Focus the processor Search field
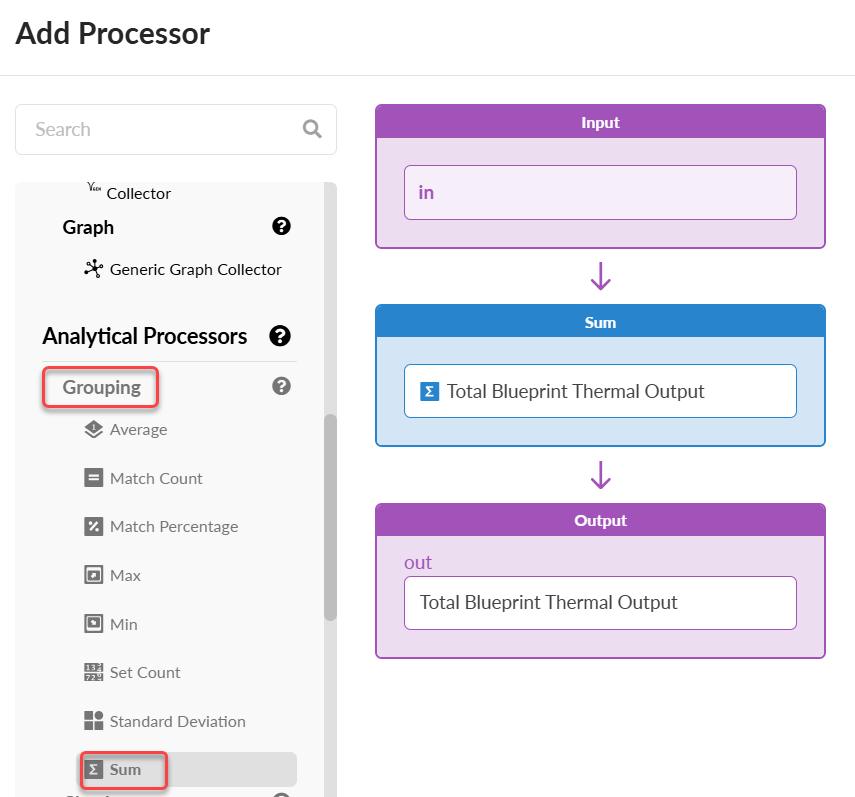This screenshot has width=855, height=797. coord(160,129)
